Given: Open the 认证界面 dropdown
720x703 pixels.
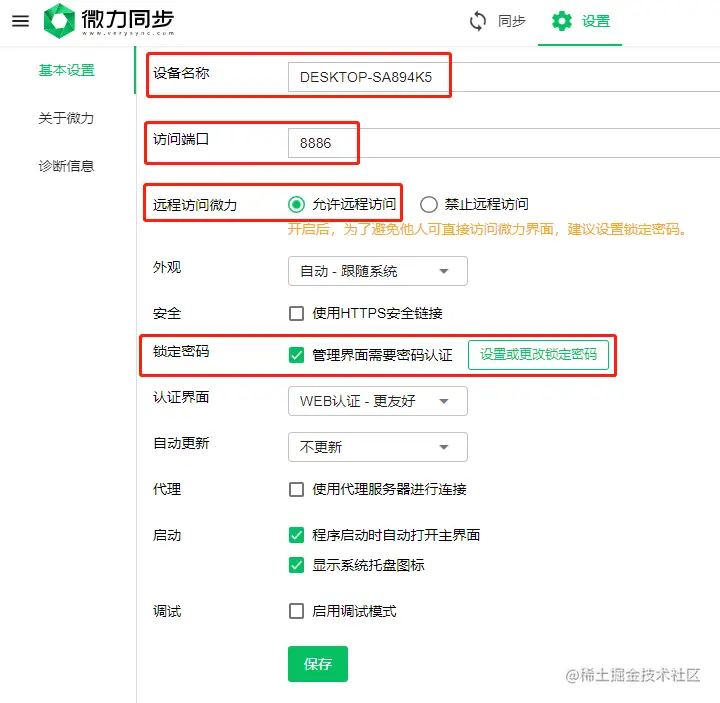Looking at the screenshot, I should pyautogui.click(x=377, y=401).
